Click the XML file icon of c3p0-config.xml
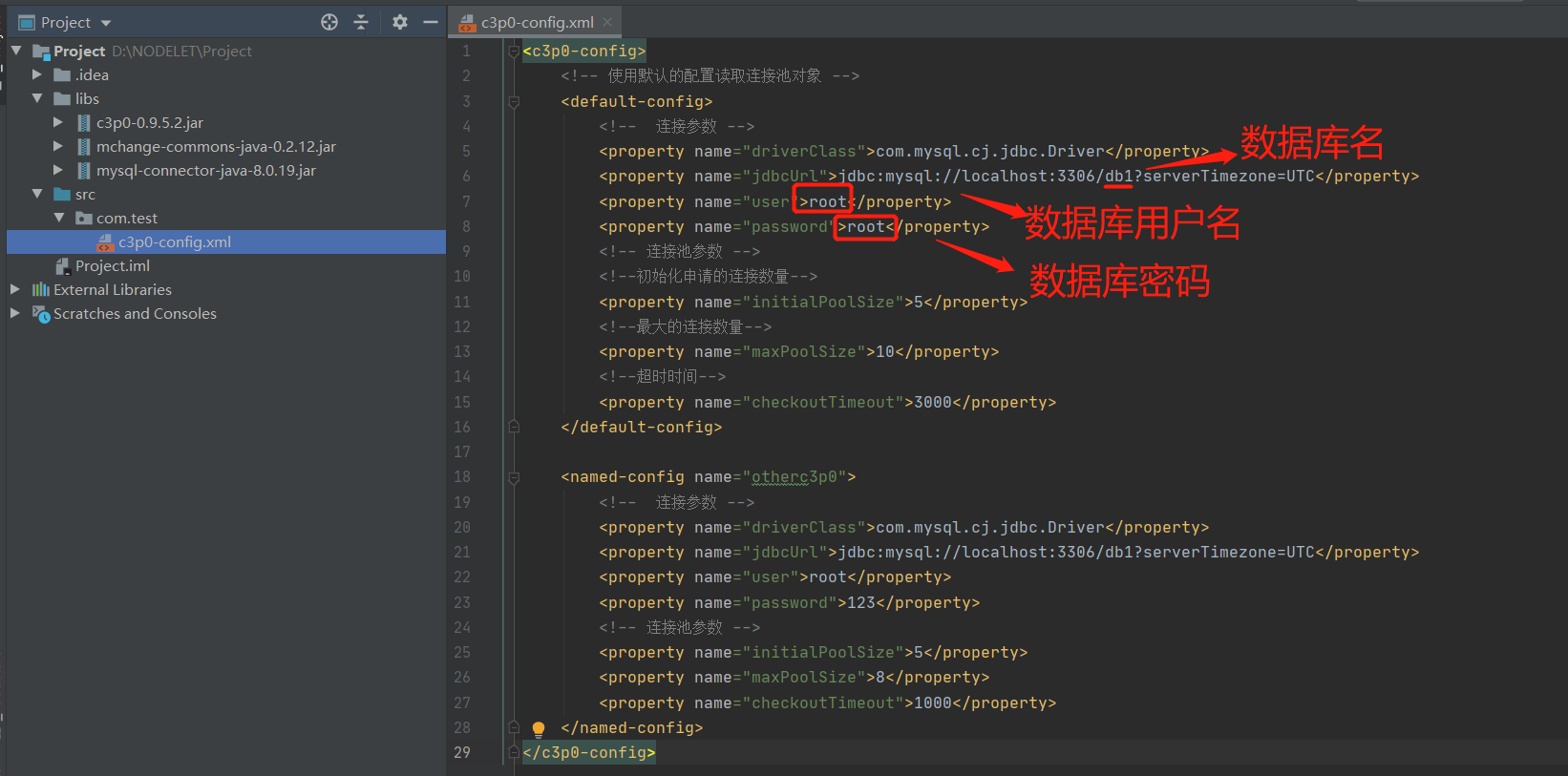This screenshot has height=776, width=1568. click(x=106, y=242)
